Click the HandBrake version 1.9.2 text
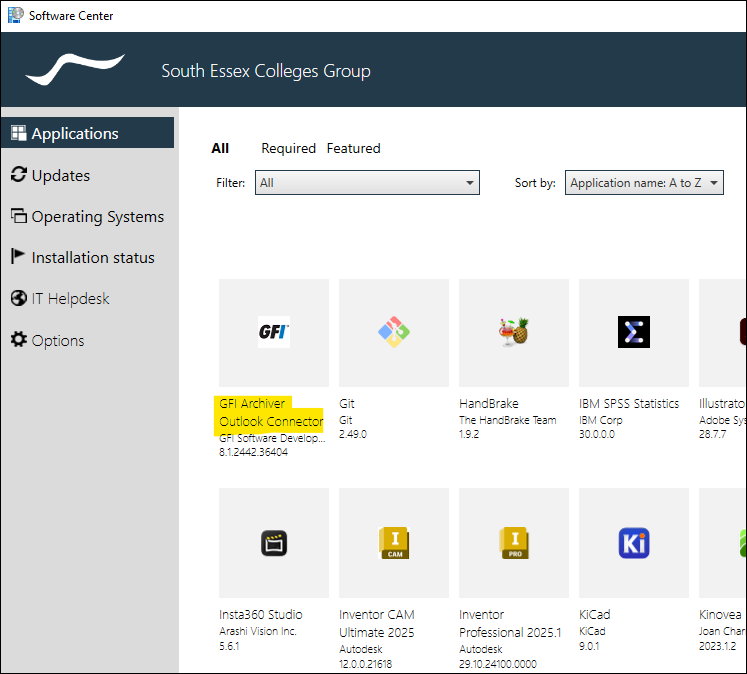The image size is (747, 674). tap(469, 434)
